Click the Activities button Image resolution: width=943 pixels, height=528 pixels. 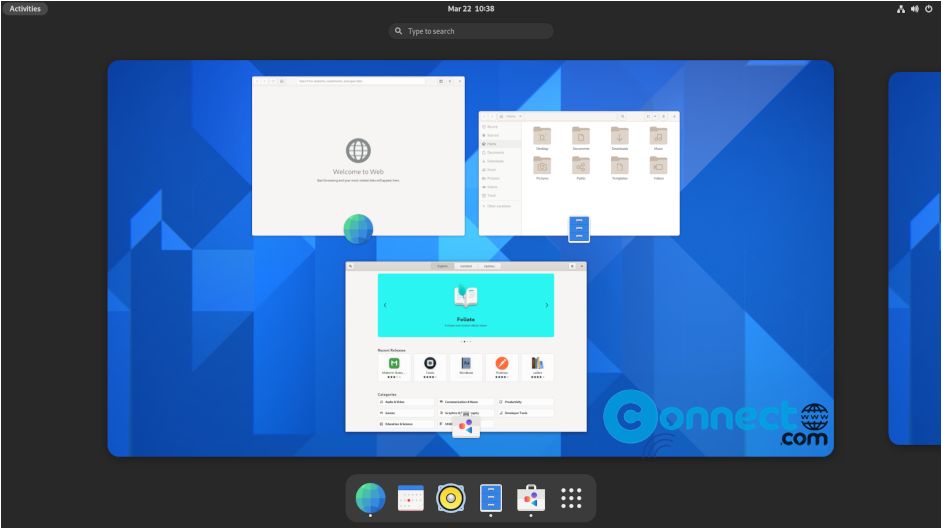[25, 9]
